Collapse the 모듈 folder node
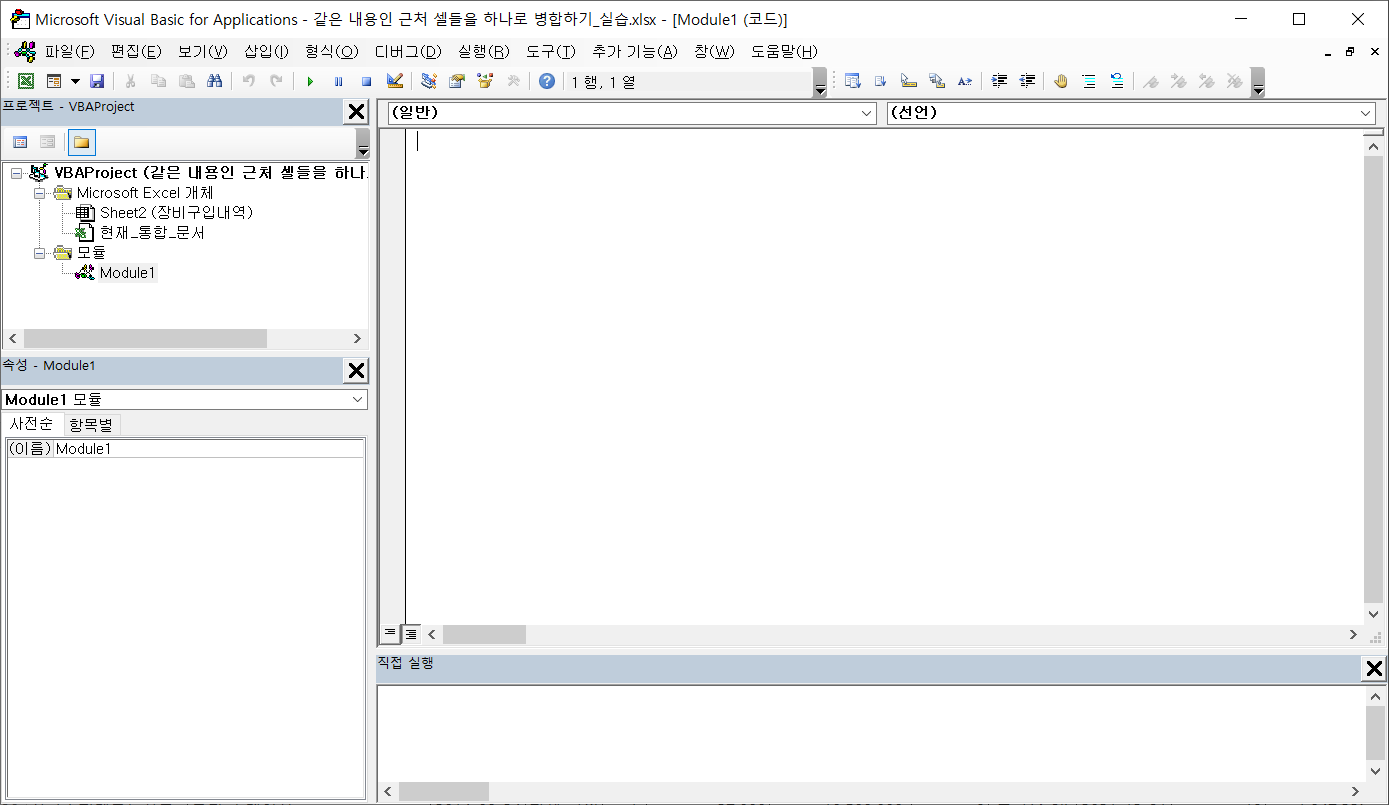 coord(40,253)
